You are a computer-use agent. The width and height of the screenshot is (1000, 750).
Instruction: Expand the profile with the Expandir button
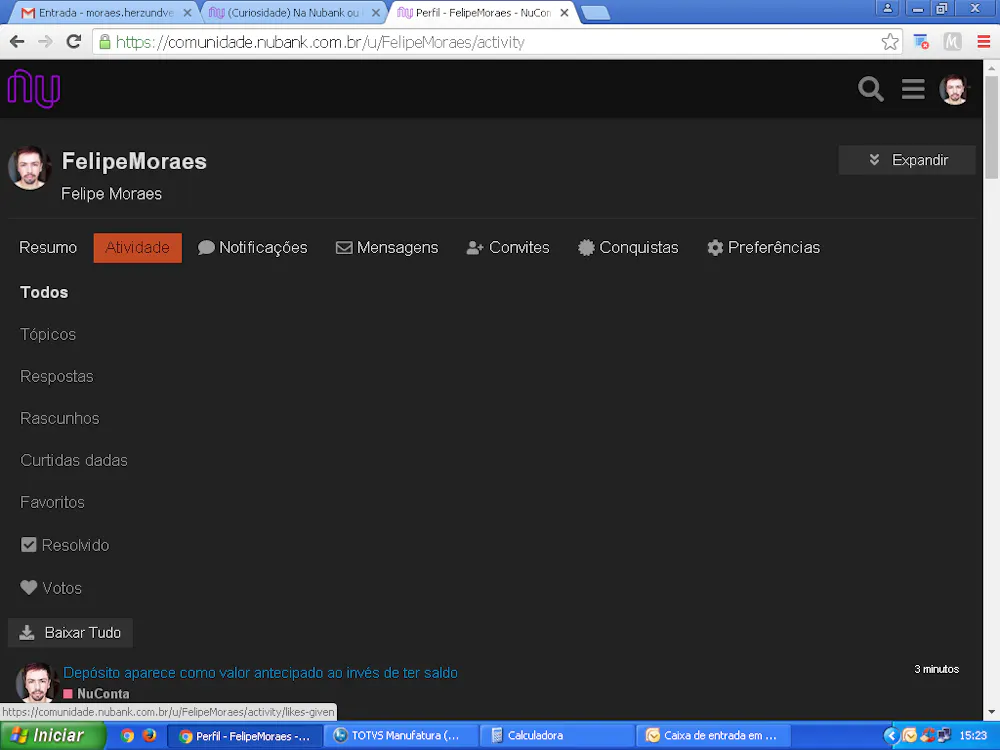[907, 160]
